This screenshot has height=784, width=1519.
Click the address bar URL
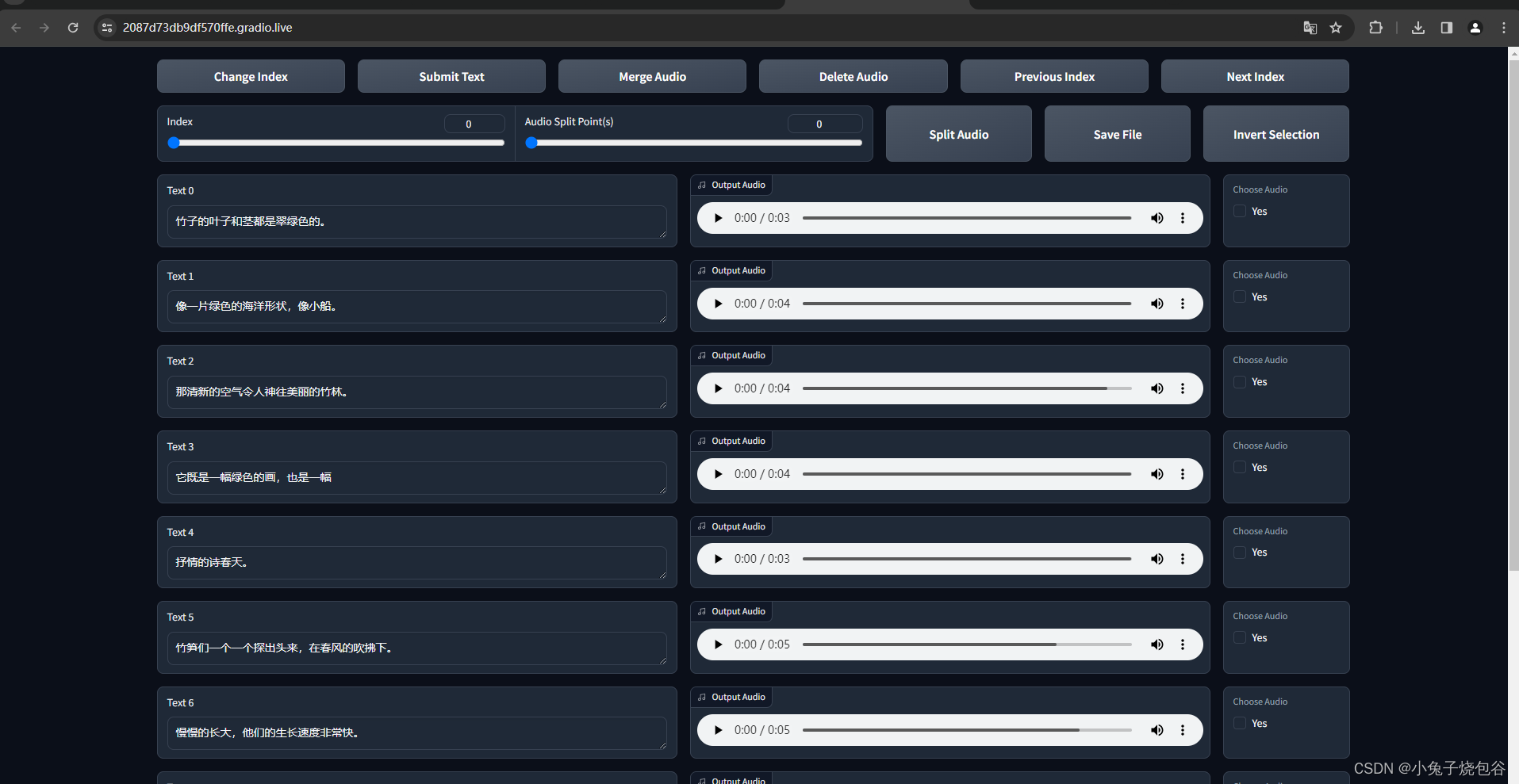pyautogui.click(x=208, y=28)
